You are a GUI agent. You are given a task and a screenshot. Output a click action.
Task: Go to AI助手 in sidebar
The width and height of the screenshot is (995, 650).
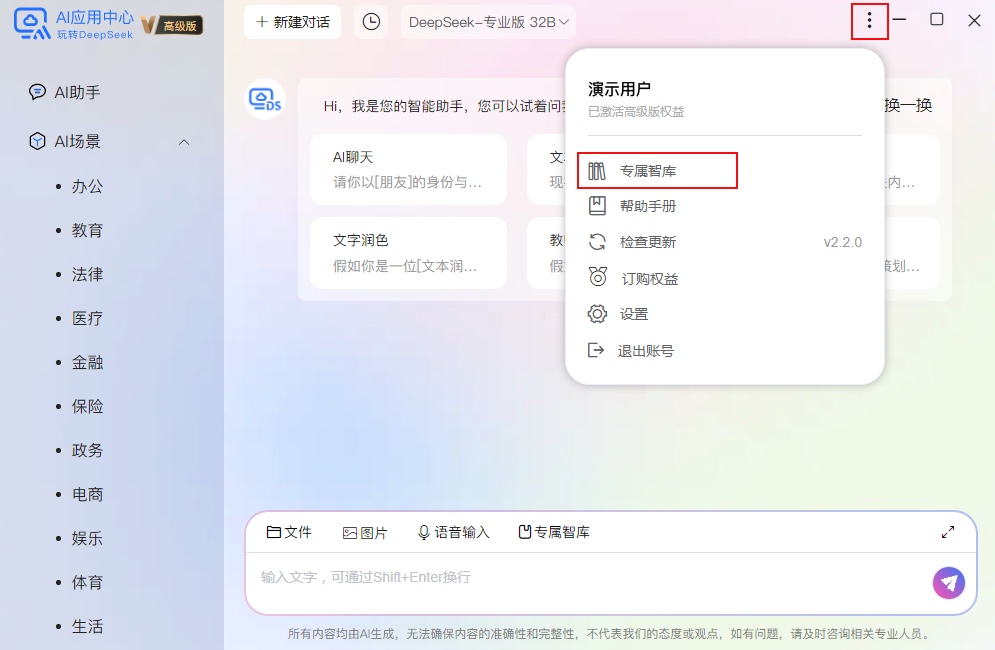[77, 93]
